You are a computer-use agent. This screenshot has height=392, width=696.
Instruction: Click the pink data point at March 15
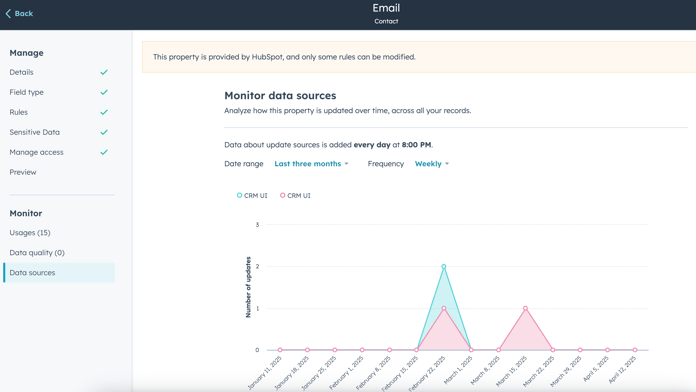coord(526,308)
